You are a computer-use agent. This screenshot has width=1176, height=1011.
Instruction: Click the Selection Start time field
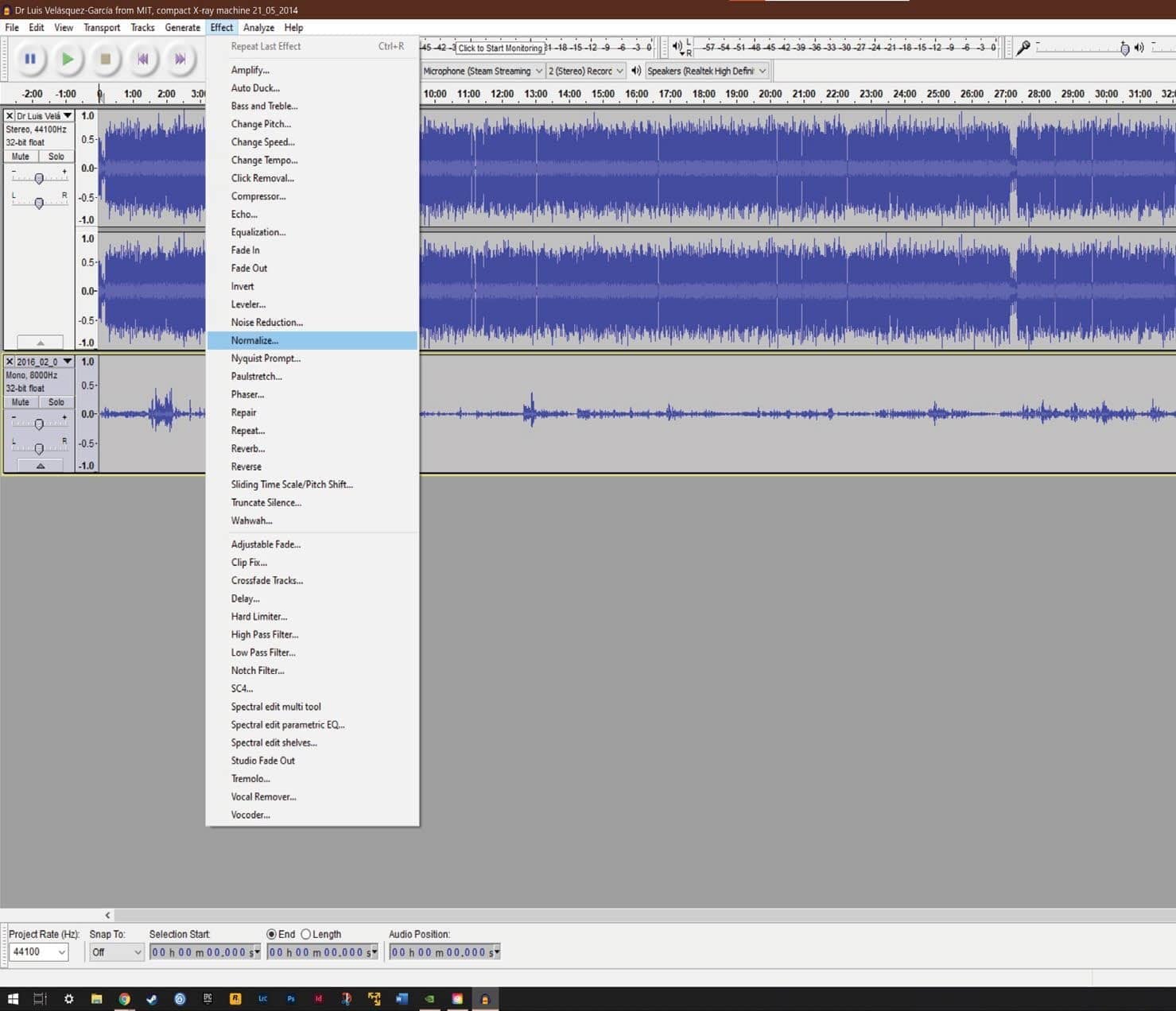click(x=205, y=952)
